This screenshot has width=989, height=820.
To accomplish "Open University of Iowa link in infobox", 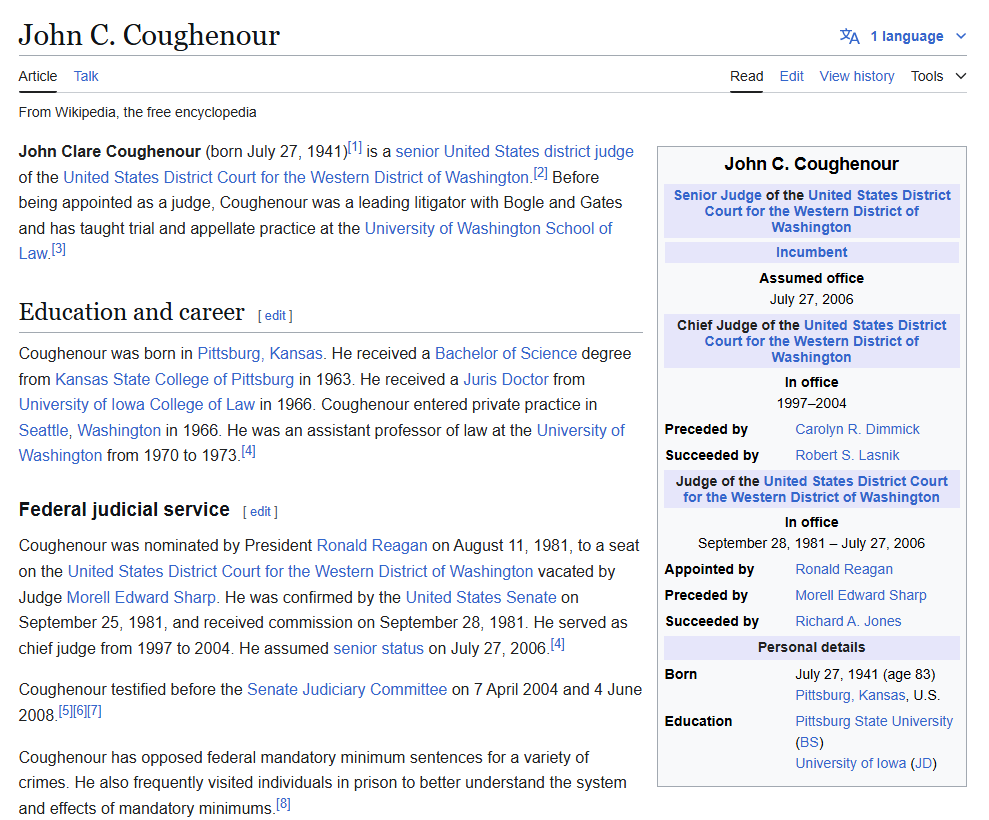I will pos(850,763).
